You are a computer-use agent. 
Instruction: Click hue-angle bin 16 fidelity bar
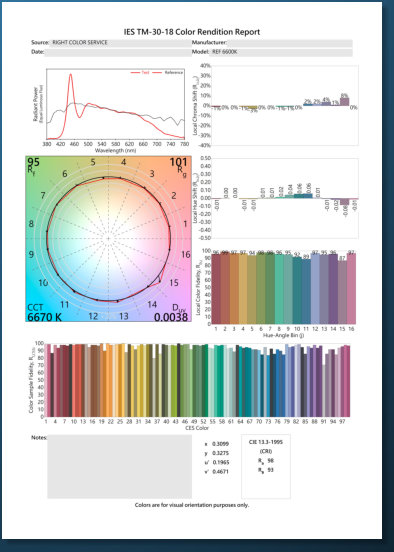pyautogui.click(x=351, y=288)
